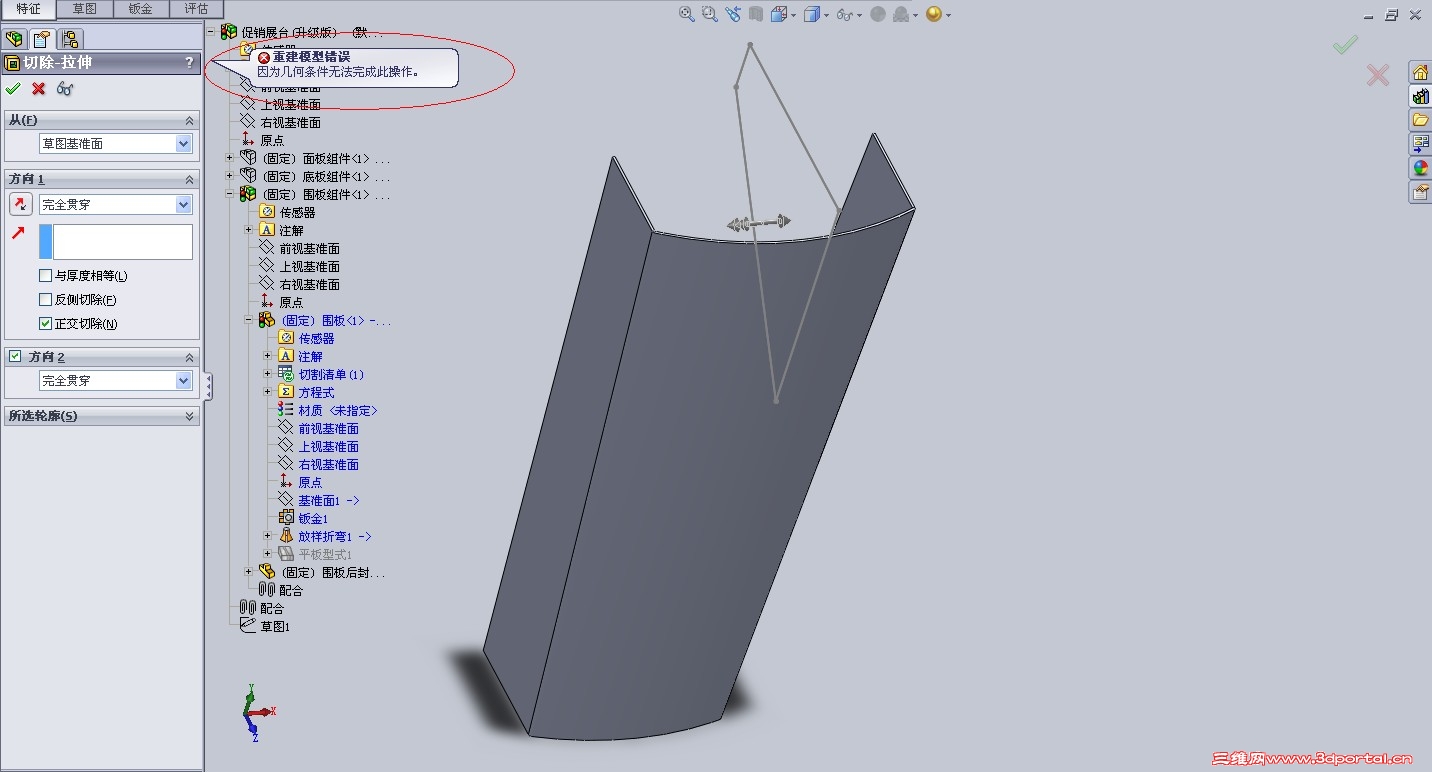The height and width of the screenshot is (772, 1432).
Task: Click the Hide/Show Items glasses icon
Action: pos(844,14)
